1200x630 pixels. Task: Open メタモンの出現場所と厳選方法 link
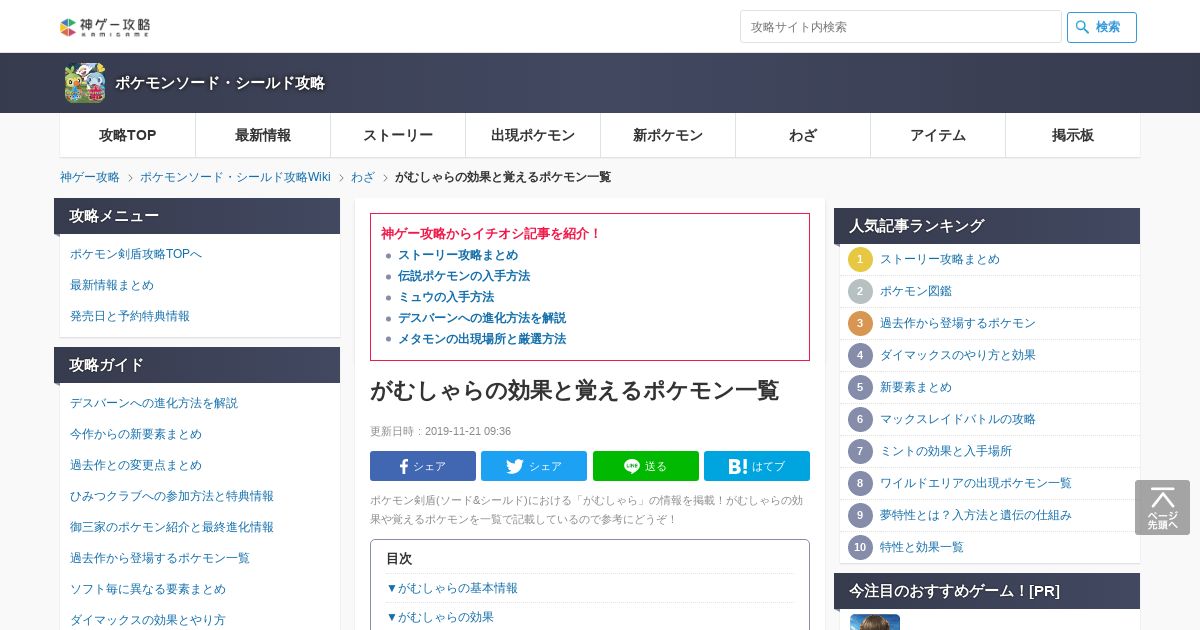[482, 339]
